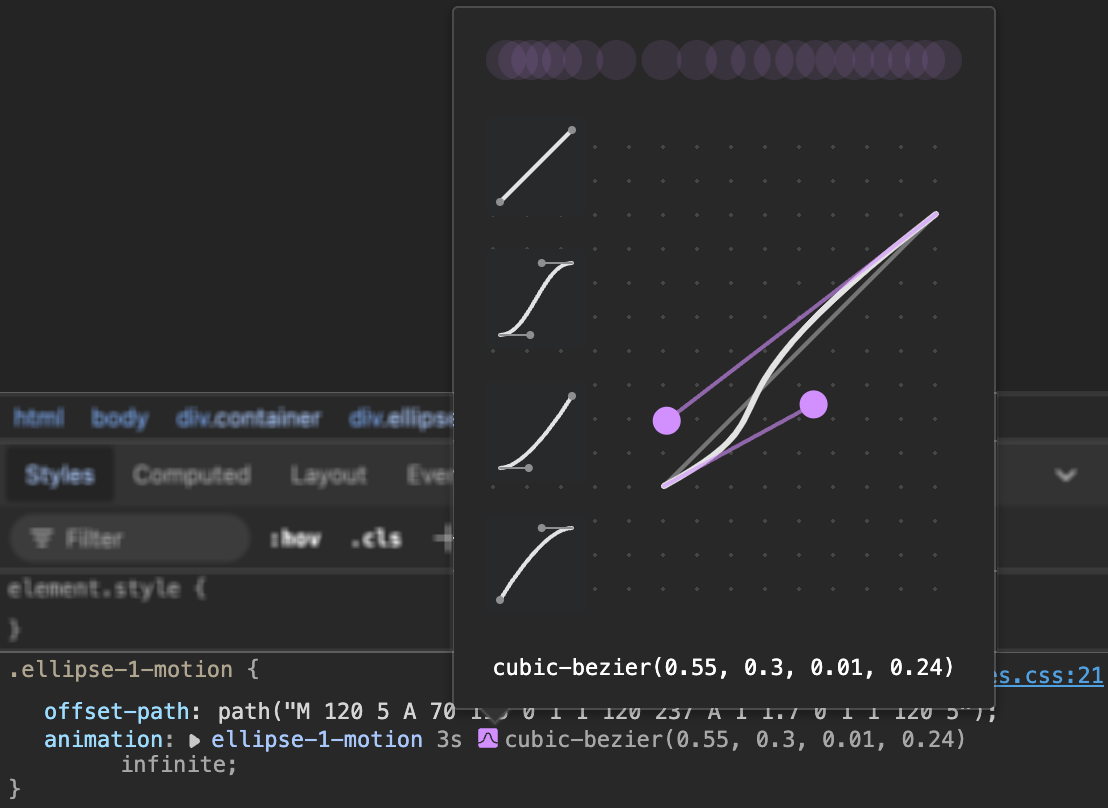Viewport: 1108px width, 808px height.
Task: Click the ellipse-1-motion animation name value
Action: [317, 739]
